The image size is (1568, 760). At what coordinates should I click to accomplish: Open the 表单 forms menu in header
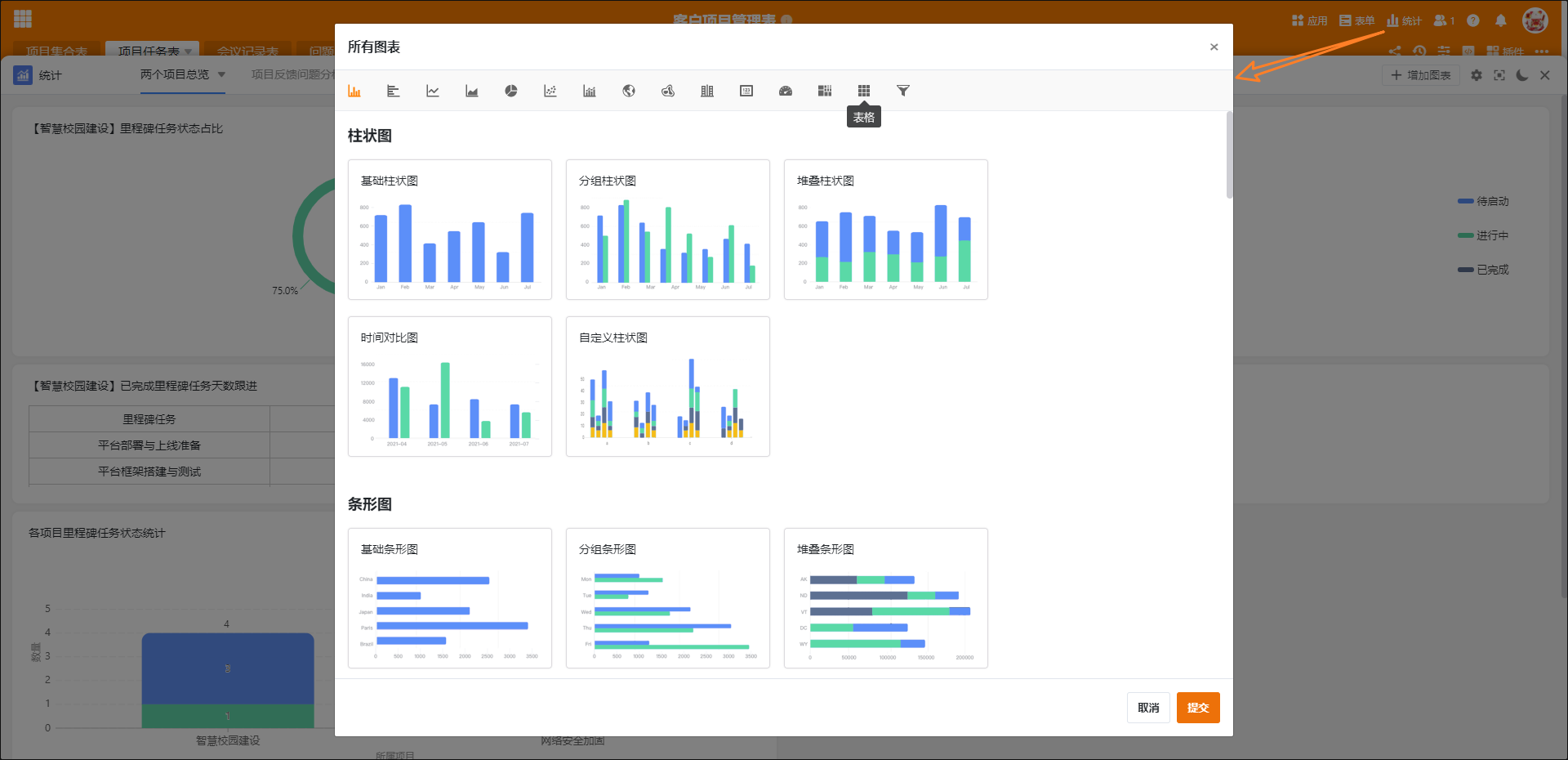1357,20
